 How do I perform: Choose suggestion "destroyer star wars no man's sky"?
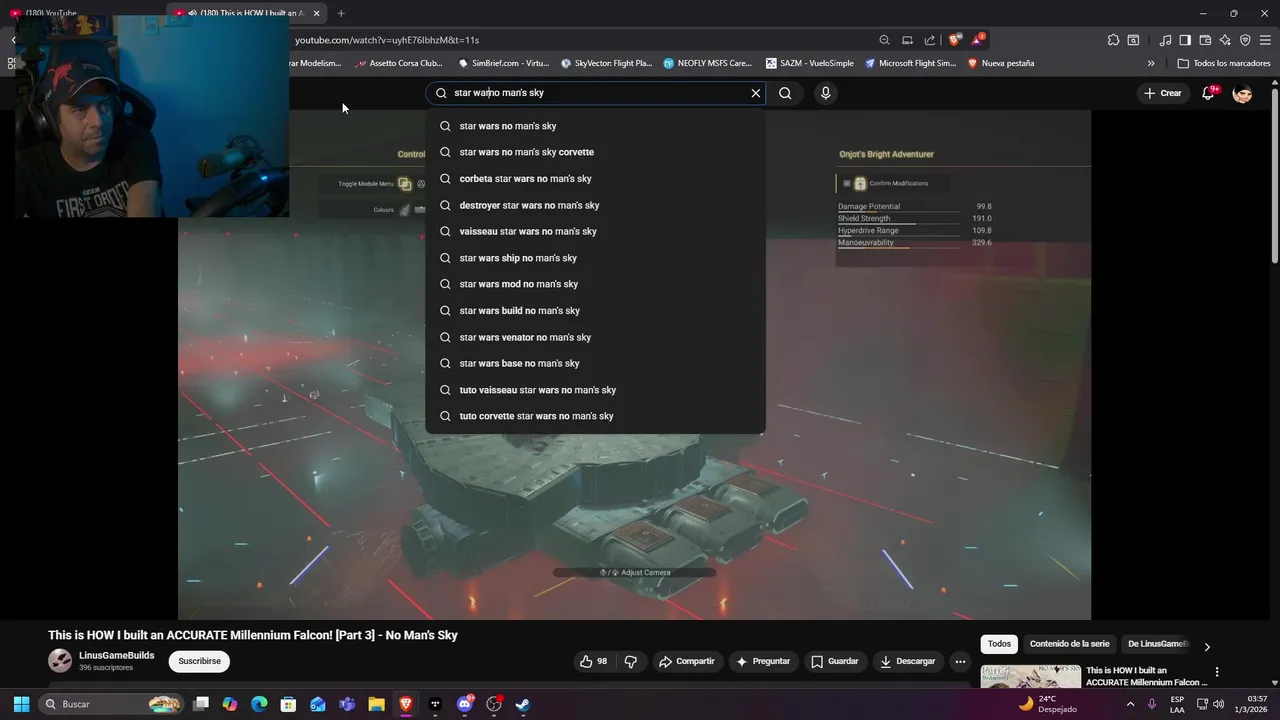pyautogui.click(x=595, y=205)
